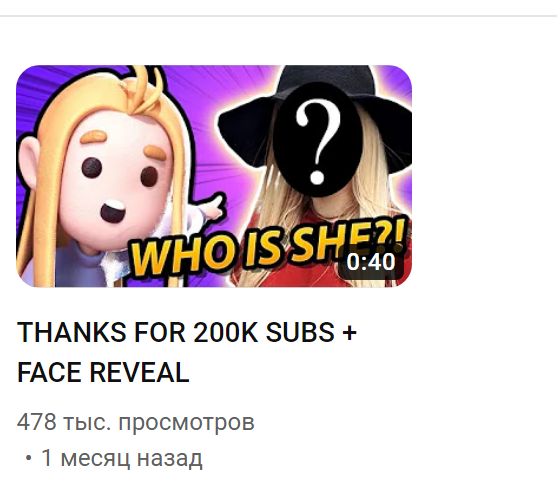Click the FACE REVEAL title line
Viewport: 557px width, 486px height.
[x=103, y=373]
